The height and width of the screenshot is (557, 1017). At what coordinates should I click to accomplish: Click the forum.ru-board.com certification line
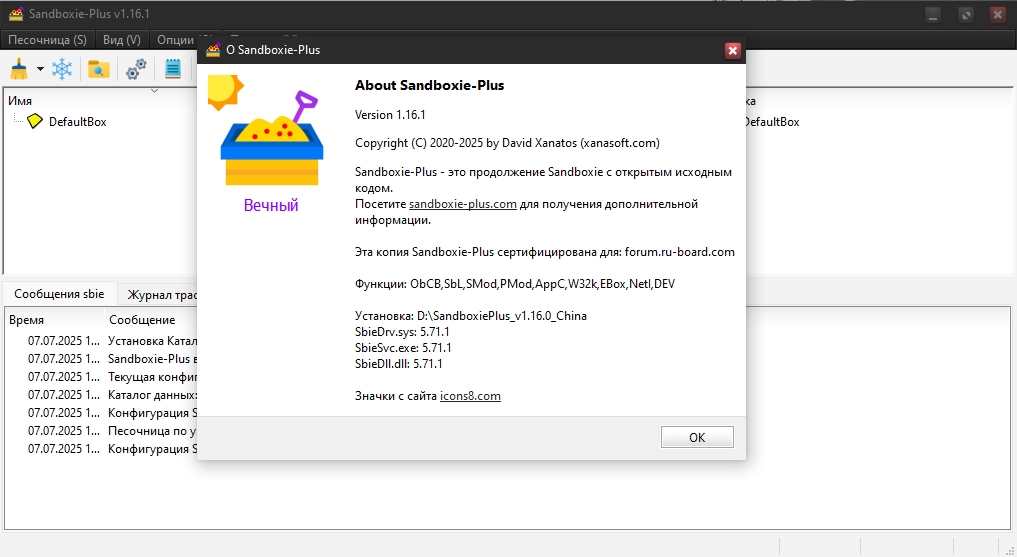545,252
